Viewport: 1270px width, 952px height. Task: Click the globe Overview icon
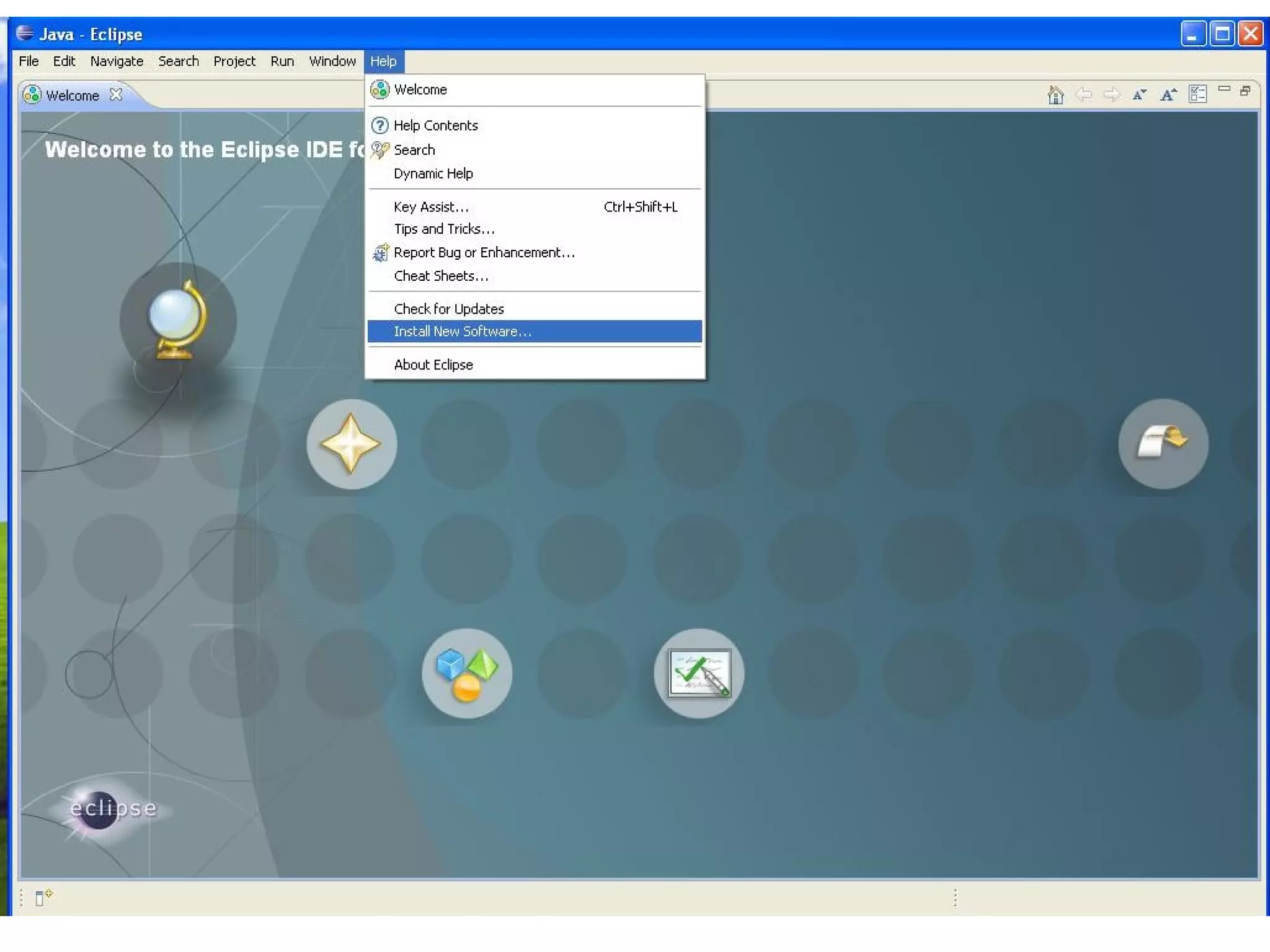pos(177,320)
